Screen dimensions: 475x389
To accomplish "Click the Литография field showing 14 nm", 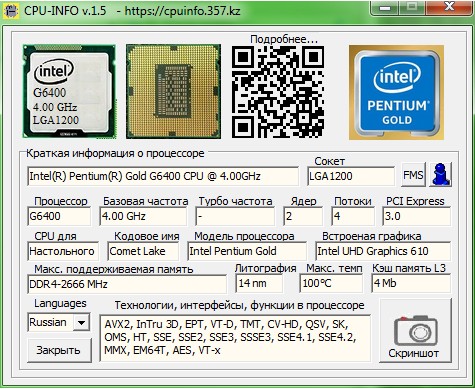I will click(259, 283).
